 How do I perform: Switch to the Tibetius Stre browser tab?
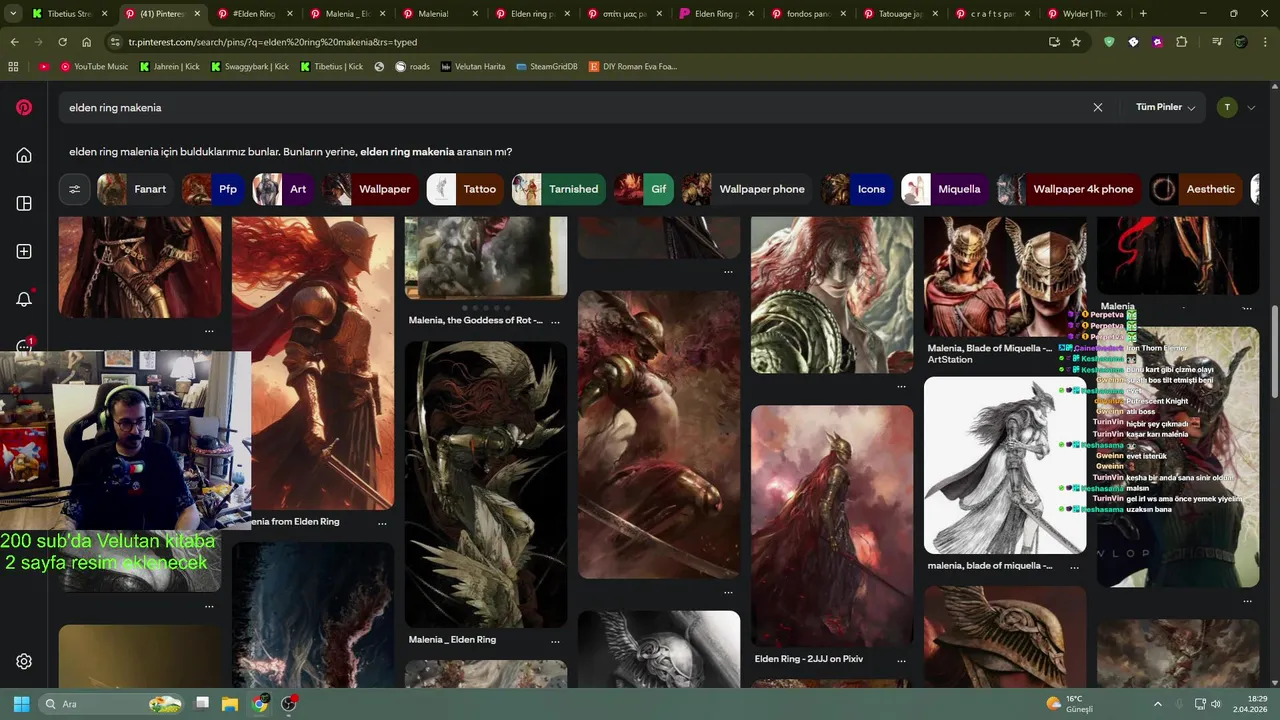pyautogui.click(x=70, y=14)
